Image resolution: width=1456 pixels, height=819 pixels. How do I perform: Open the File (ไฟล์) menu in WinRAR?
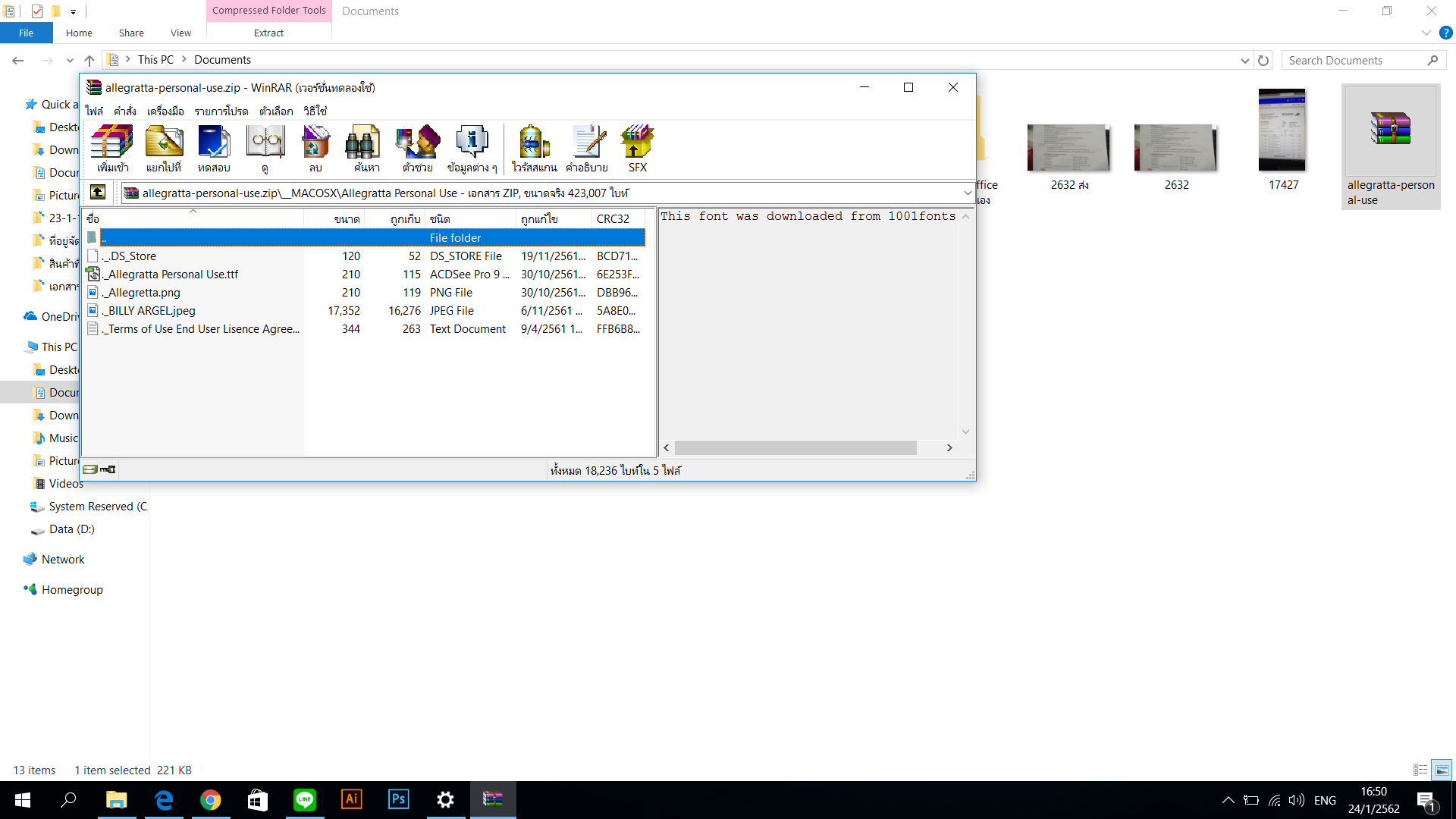94,111
